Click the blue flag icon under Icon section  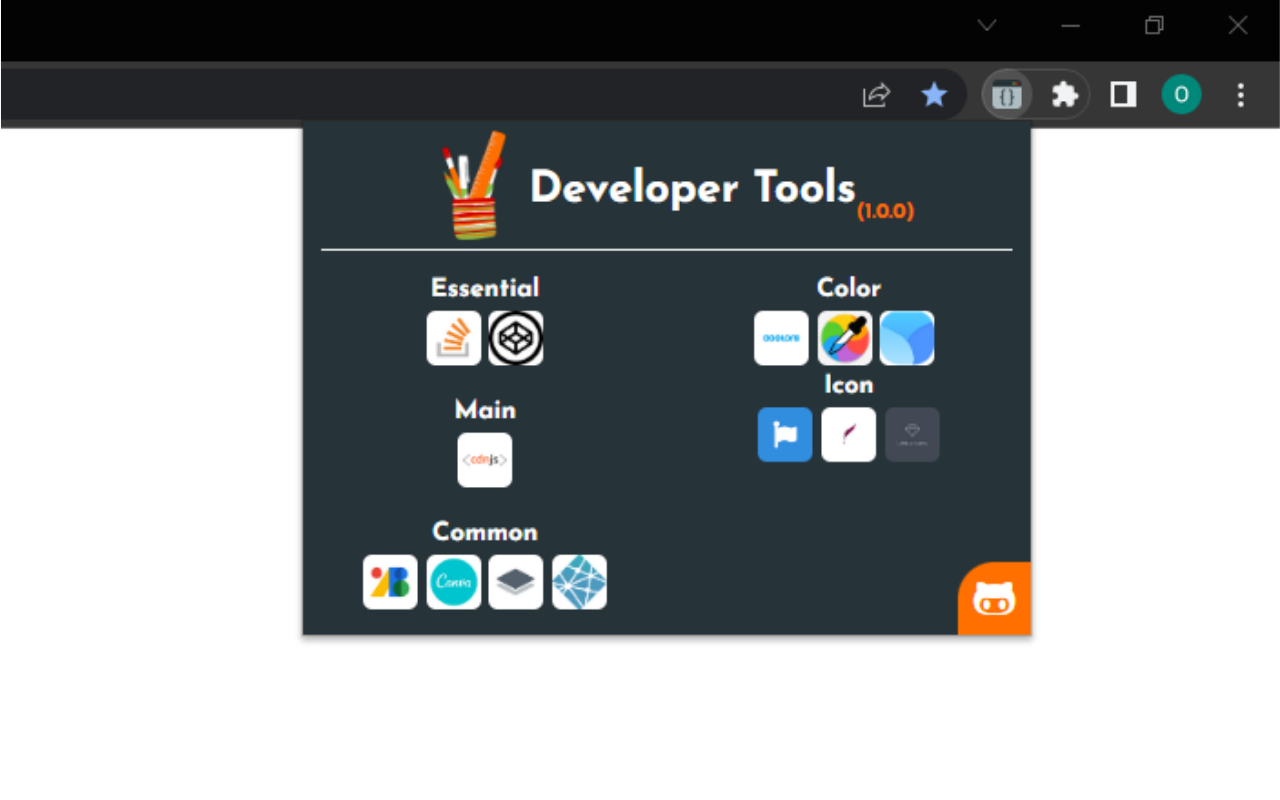(x=784, y=434)
